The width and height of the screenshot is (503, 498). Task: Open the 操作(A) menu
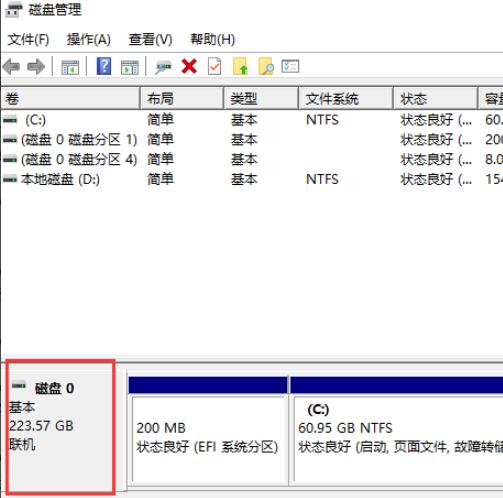(x=89, y=40)
